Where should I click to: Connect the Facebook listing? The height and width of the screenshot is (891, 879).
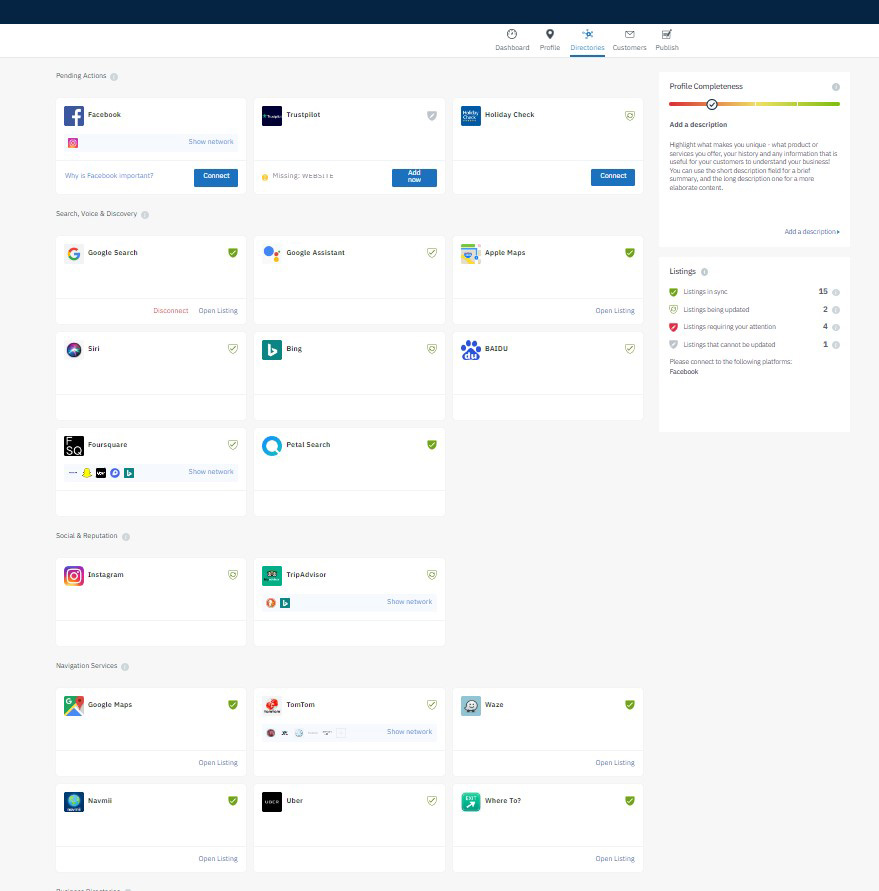coord(216,177)
